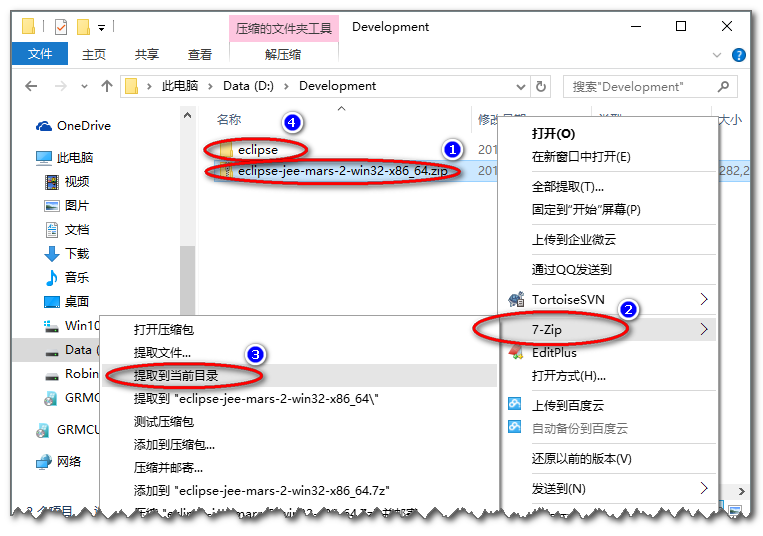Open the quick access toolbar customize dropdown

click(101, 28)
